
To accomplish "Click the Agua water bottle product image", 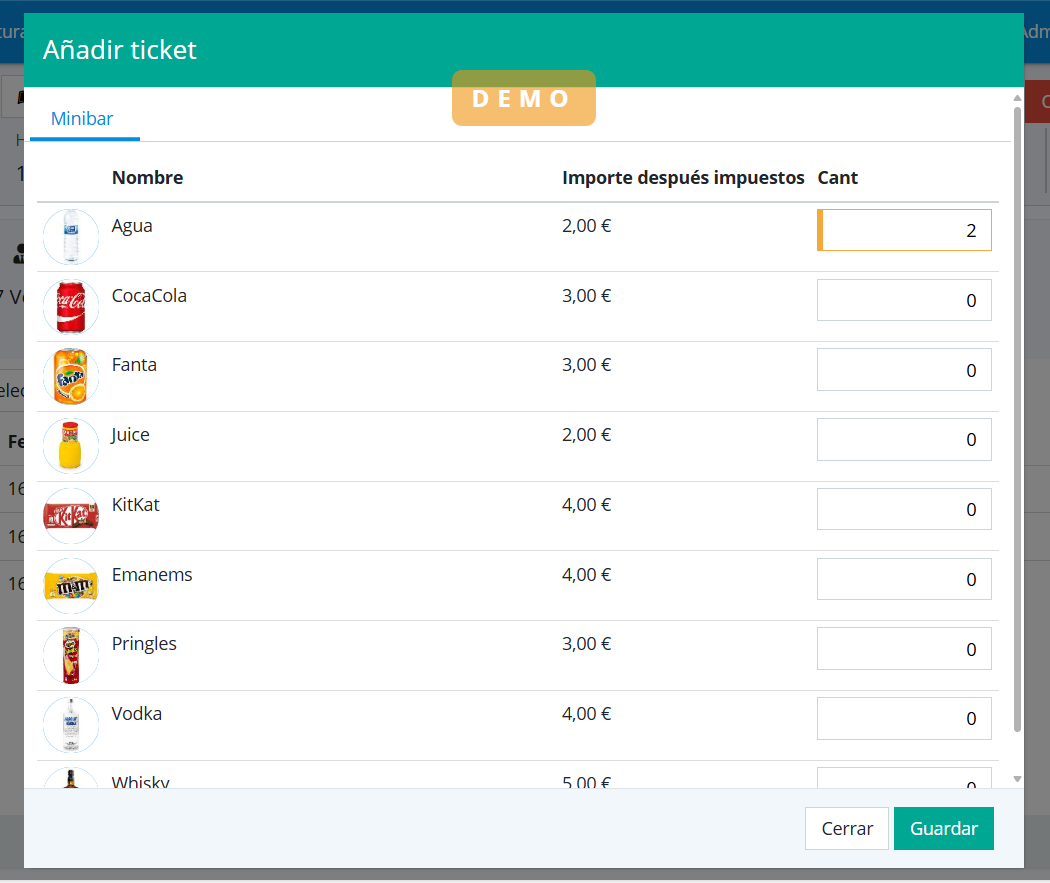I will [x=71, y=237].
